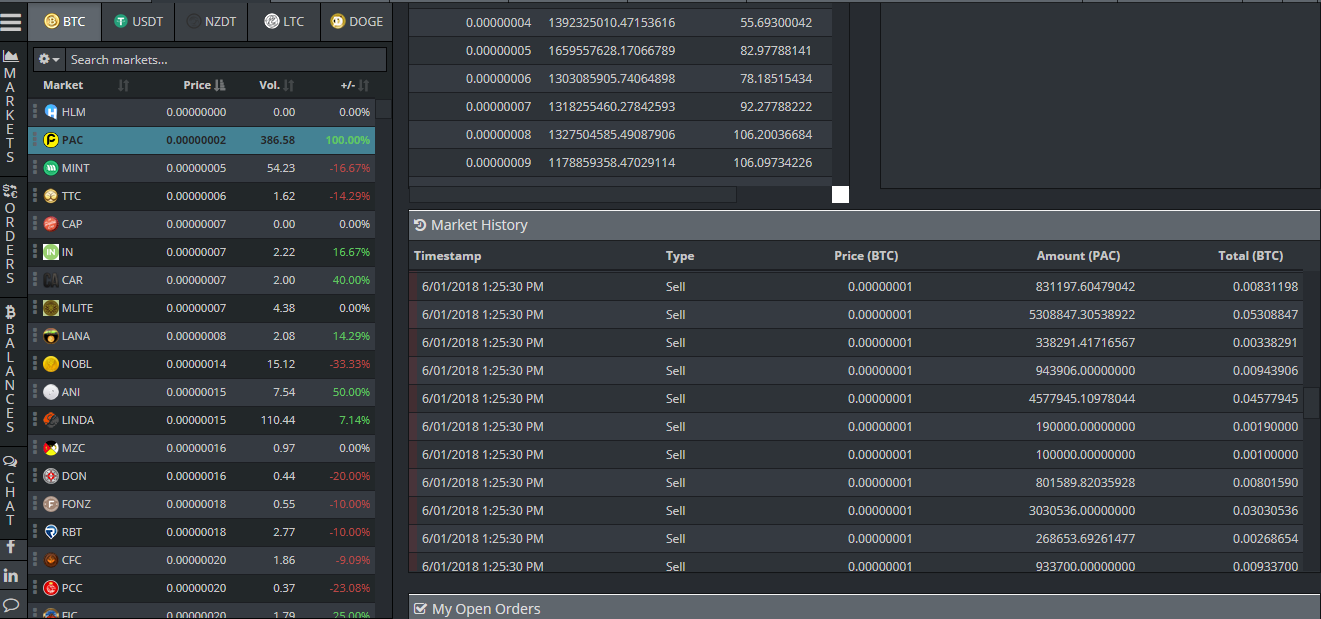Click the DON coin icon
This screenshot has width=1321, height=619.
pyautogui.click(x=51, y=476)
